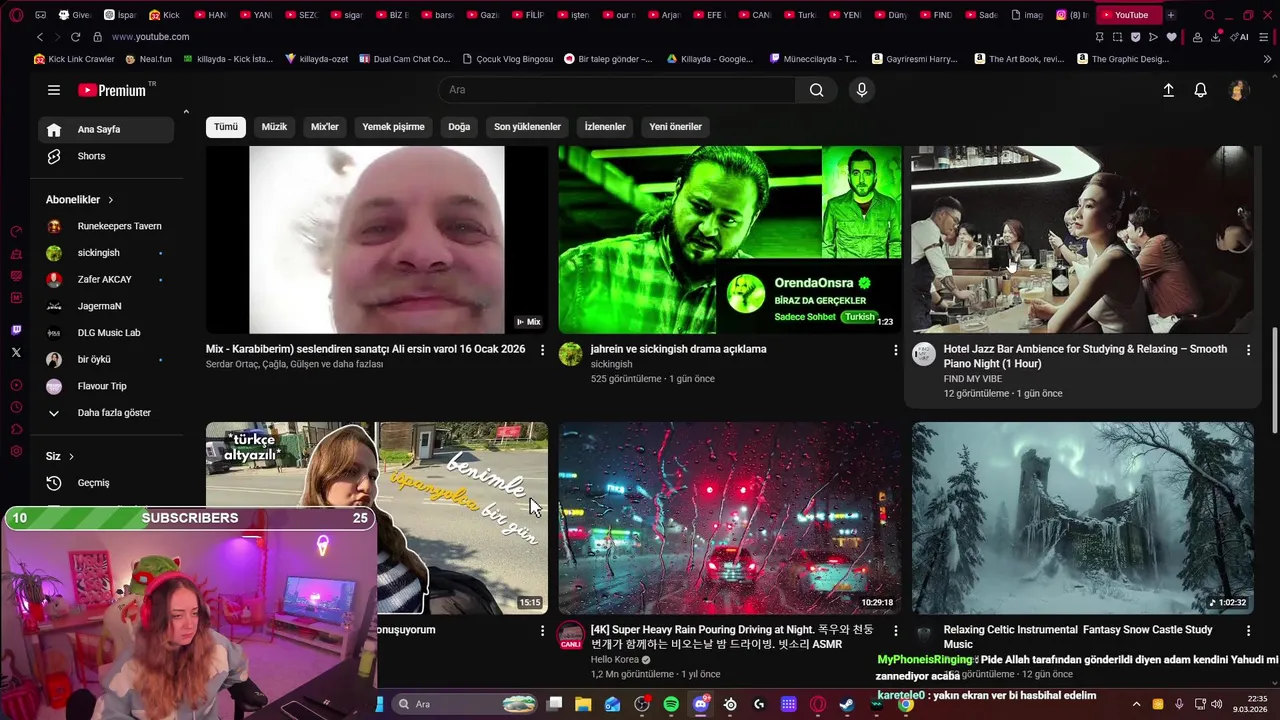Open the YouTube guide hamburger menu
The height and width of the screenshot is (720, 1280).
pyautogui.click(x=54, y=90)
